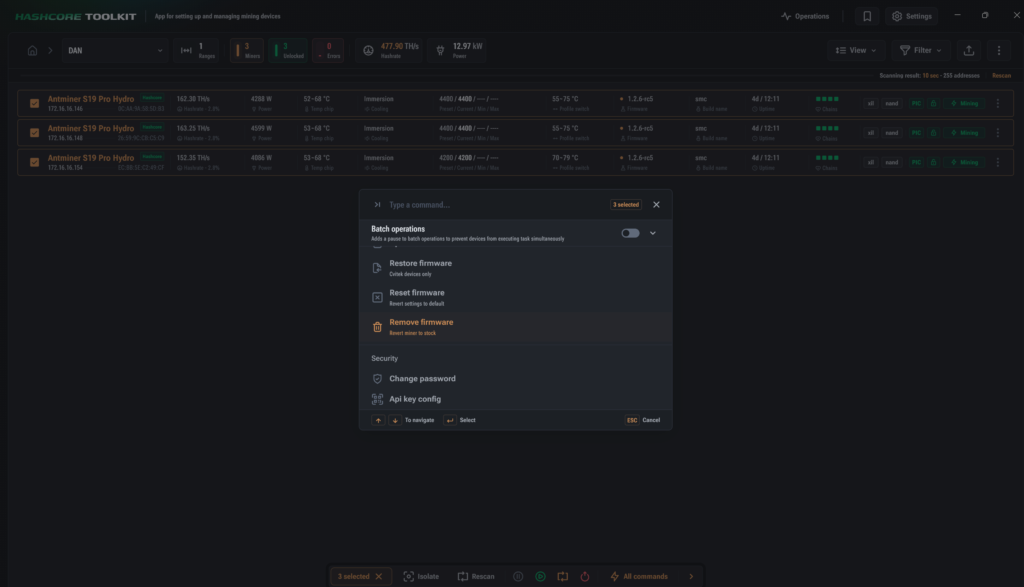The image size is (1024, 587).
Task: Click the orange restart loop icon
Action: (562, 577)
